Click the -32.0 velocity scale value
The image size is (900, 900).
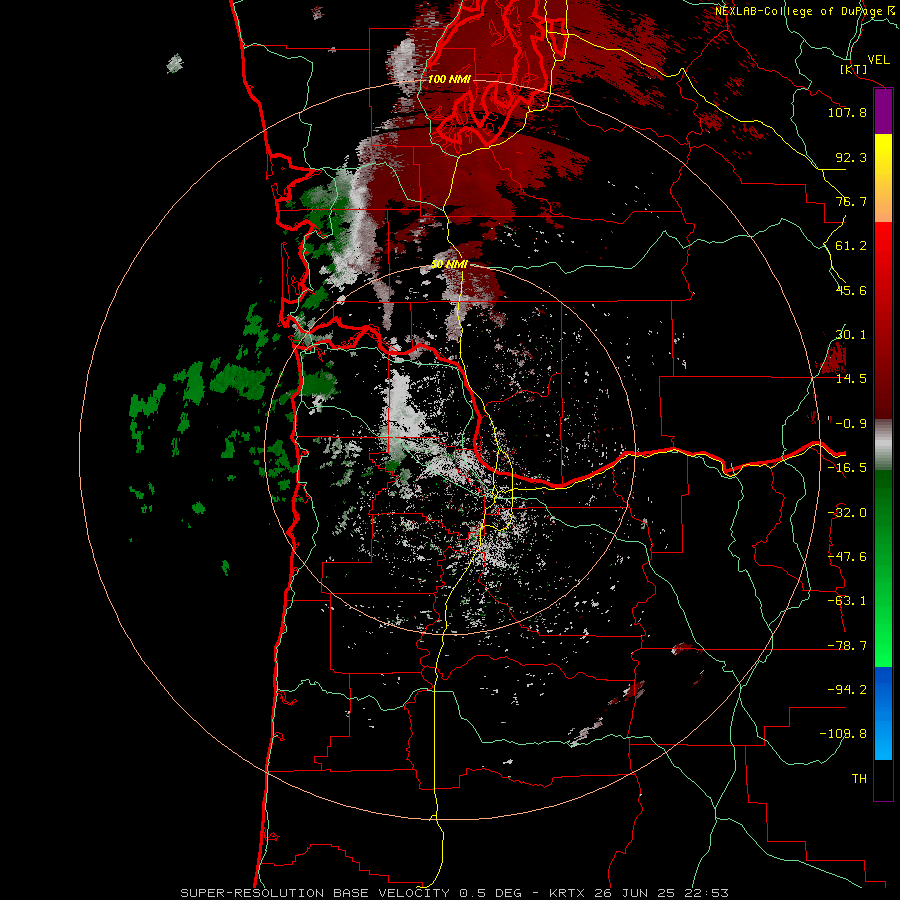[847, 513]
